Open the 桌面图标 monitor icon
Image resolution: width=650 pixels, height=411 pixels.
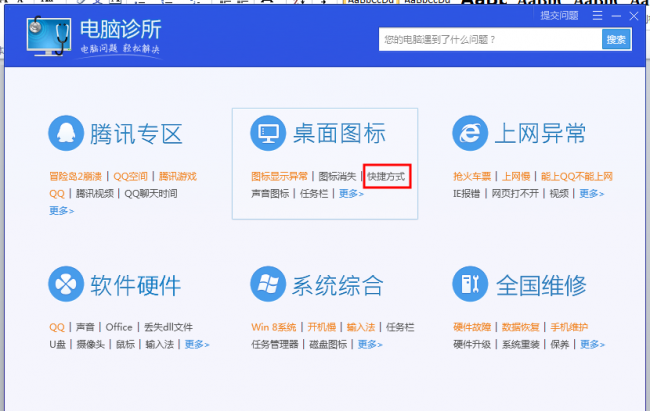tap(268, 133)
